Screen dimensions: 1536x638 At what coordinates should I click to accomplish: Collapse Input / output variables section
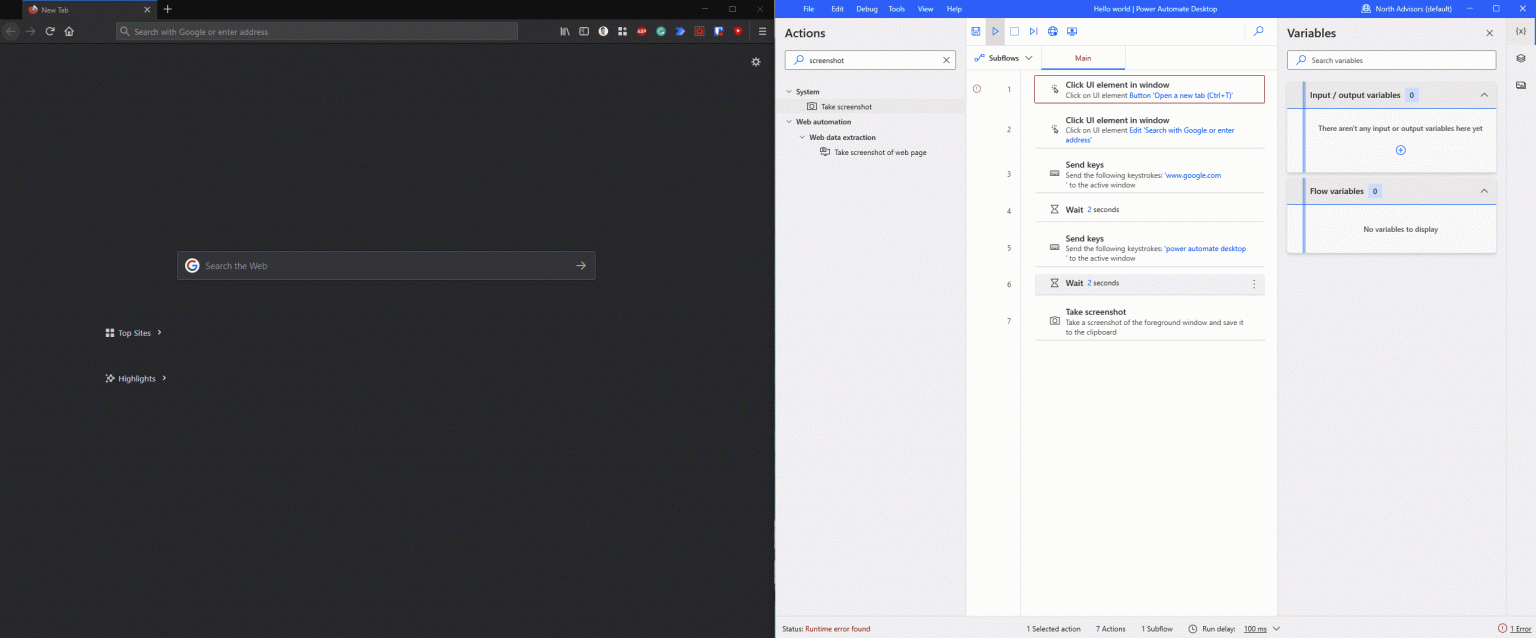point(1484,95)
